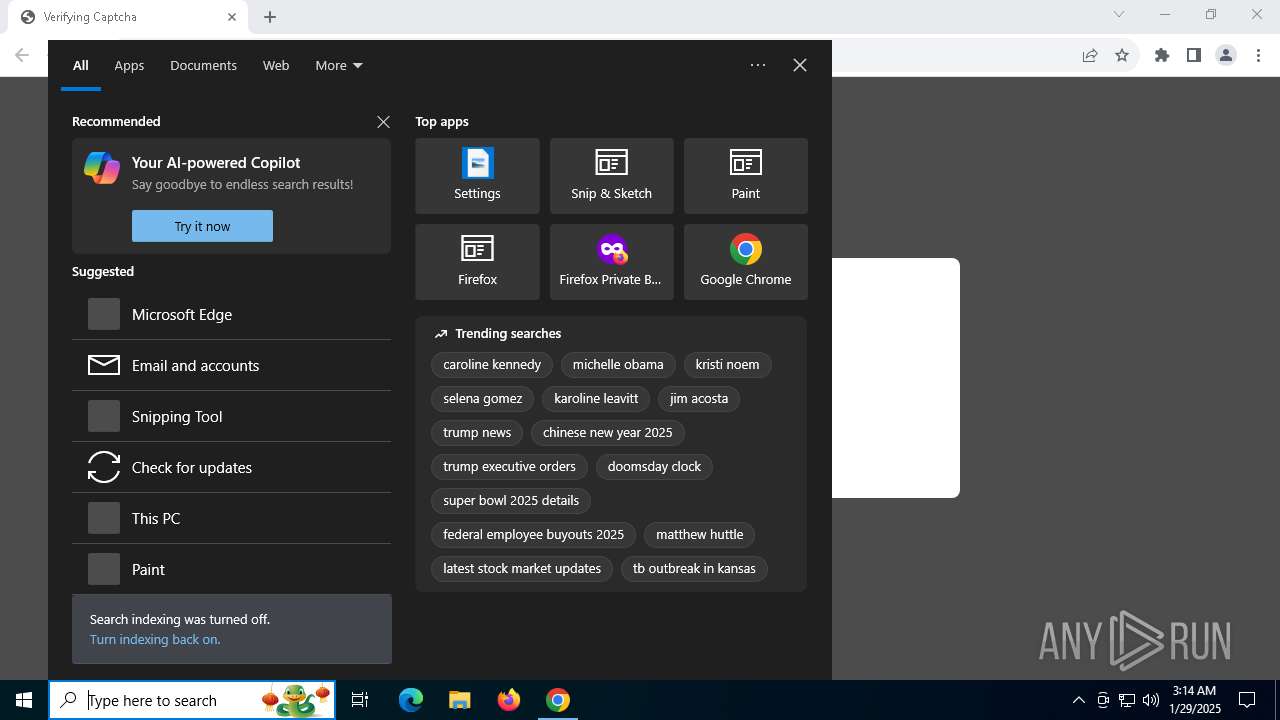Close the search panel

point(800,65)
